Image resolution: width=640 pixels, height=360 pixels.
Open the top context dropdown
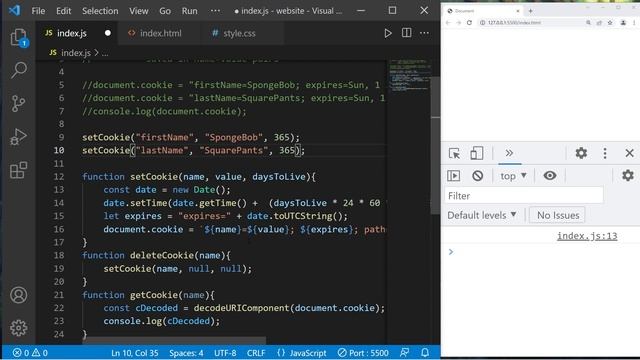tap(513, 176)
